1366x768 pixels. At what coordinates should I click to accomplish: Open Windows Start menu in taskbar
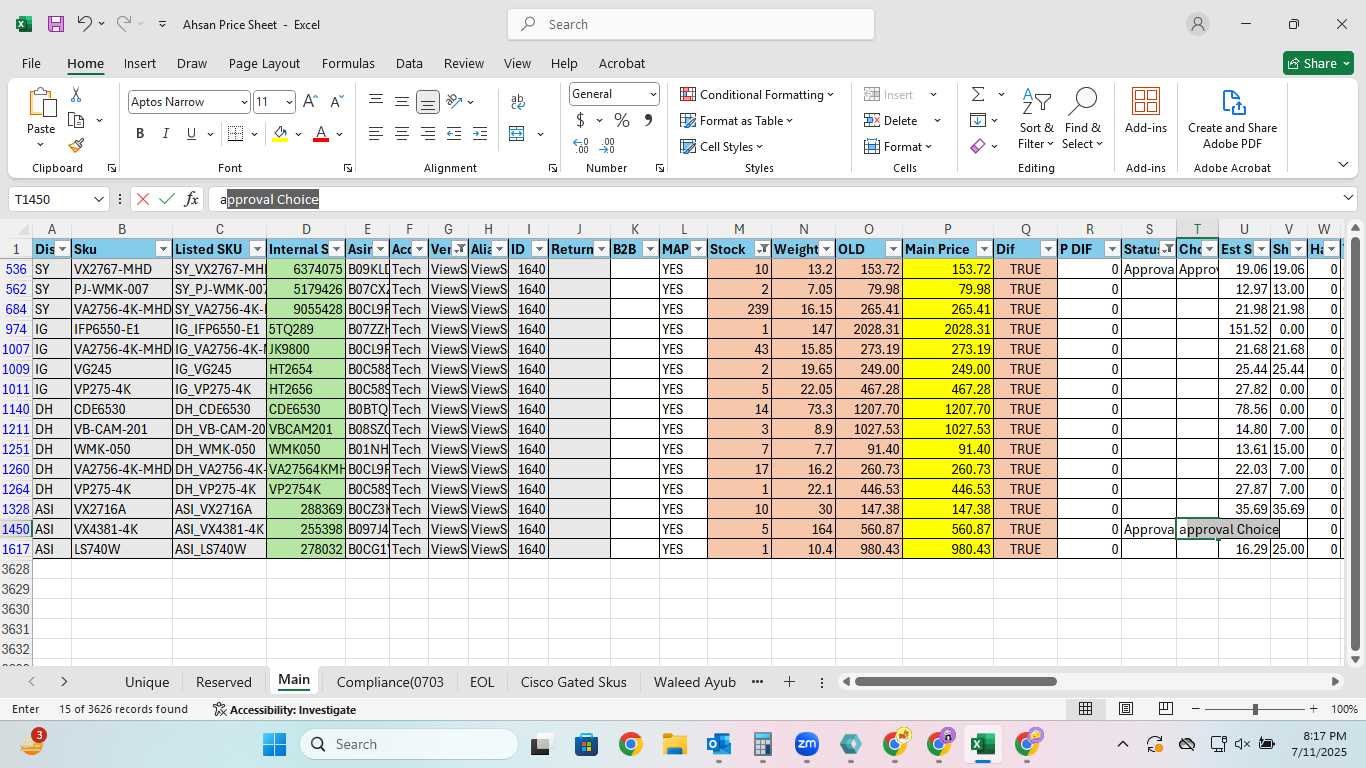tap(273, 744)
